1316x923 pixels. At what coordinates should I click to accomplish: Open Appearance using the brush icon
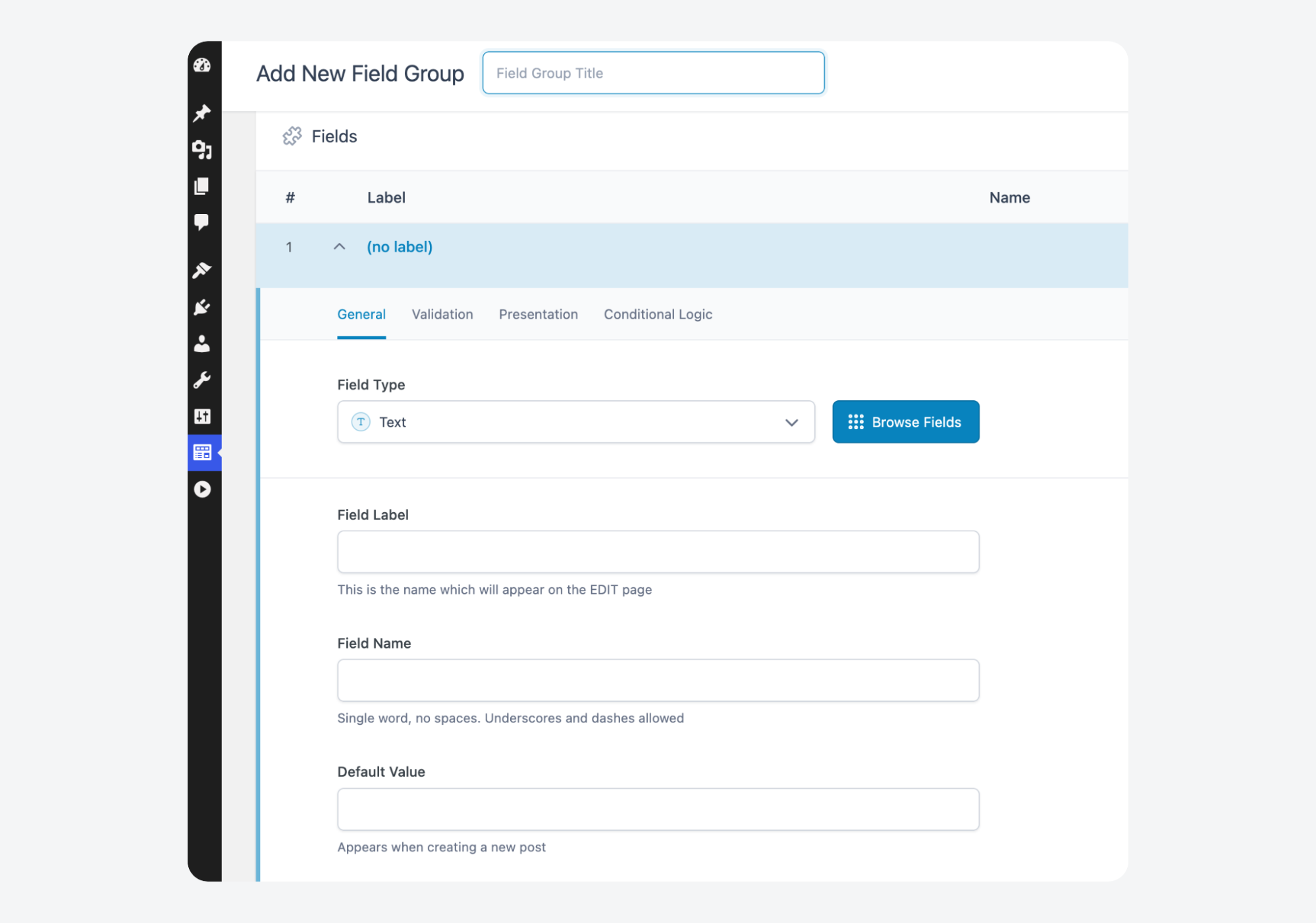click(203, 271)
